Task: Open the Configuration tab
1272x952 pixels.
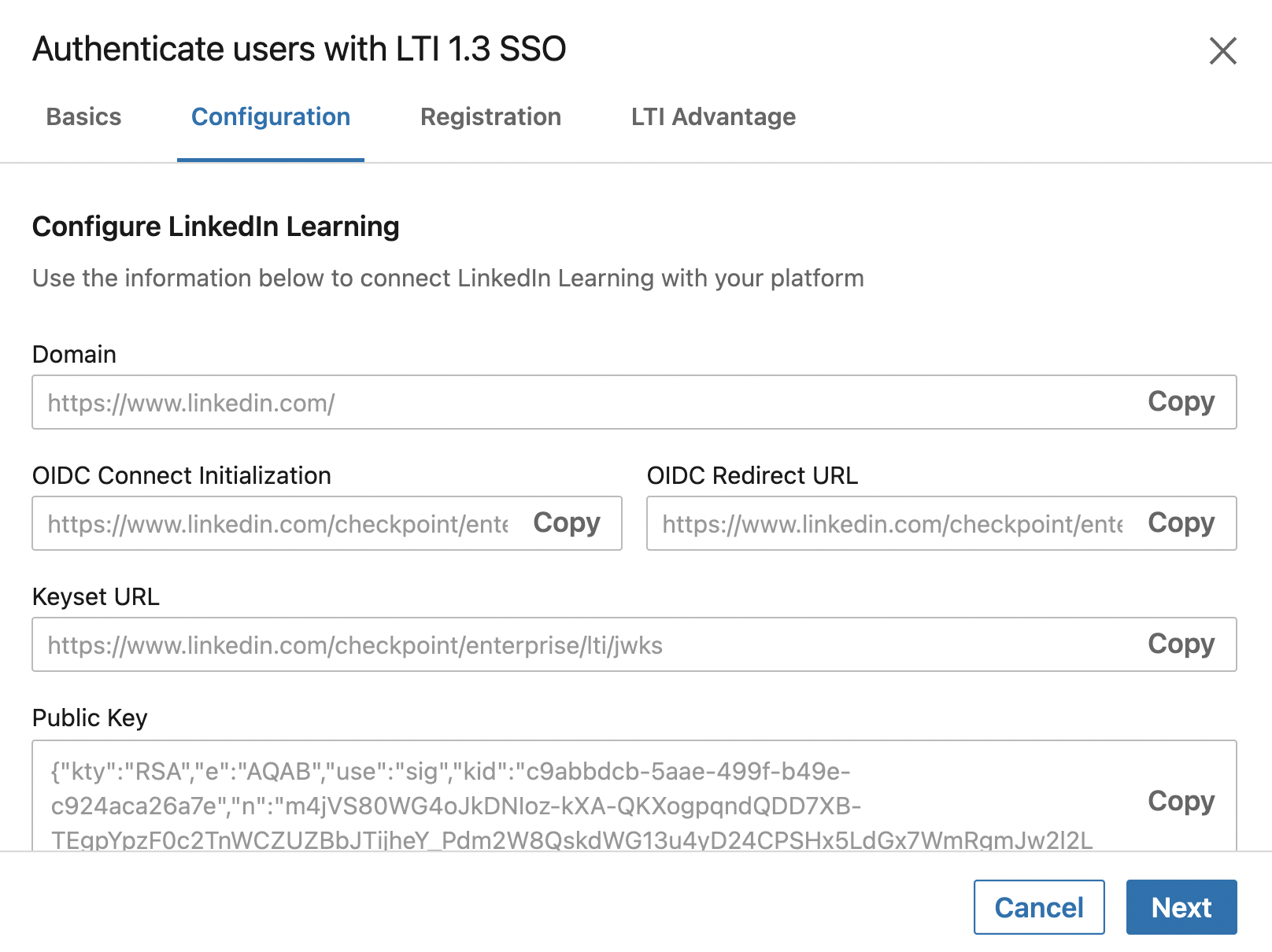Action: pyautogui.click(x=271, y=117)
